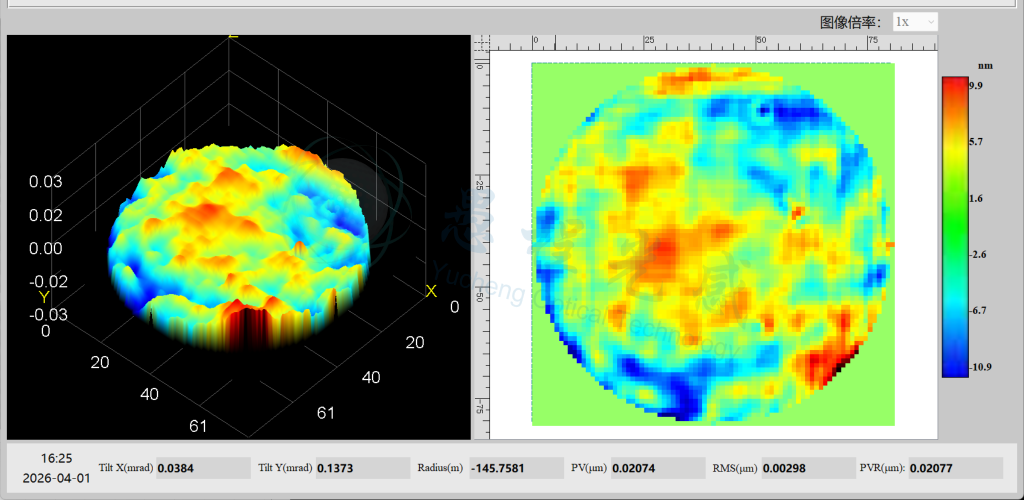The image size is (1024, 500).
Task: Click the date '2026-04-01'
Action: [x=56, y=478]
